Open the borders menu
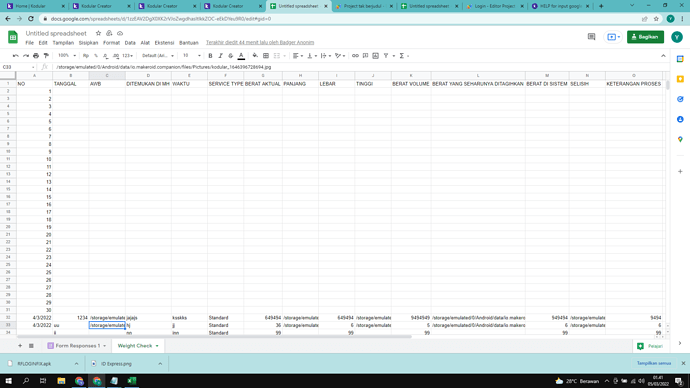The width and height of the screenshot is (690, 388). pyautogui.click(x=266, y=56)
